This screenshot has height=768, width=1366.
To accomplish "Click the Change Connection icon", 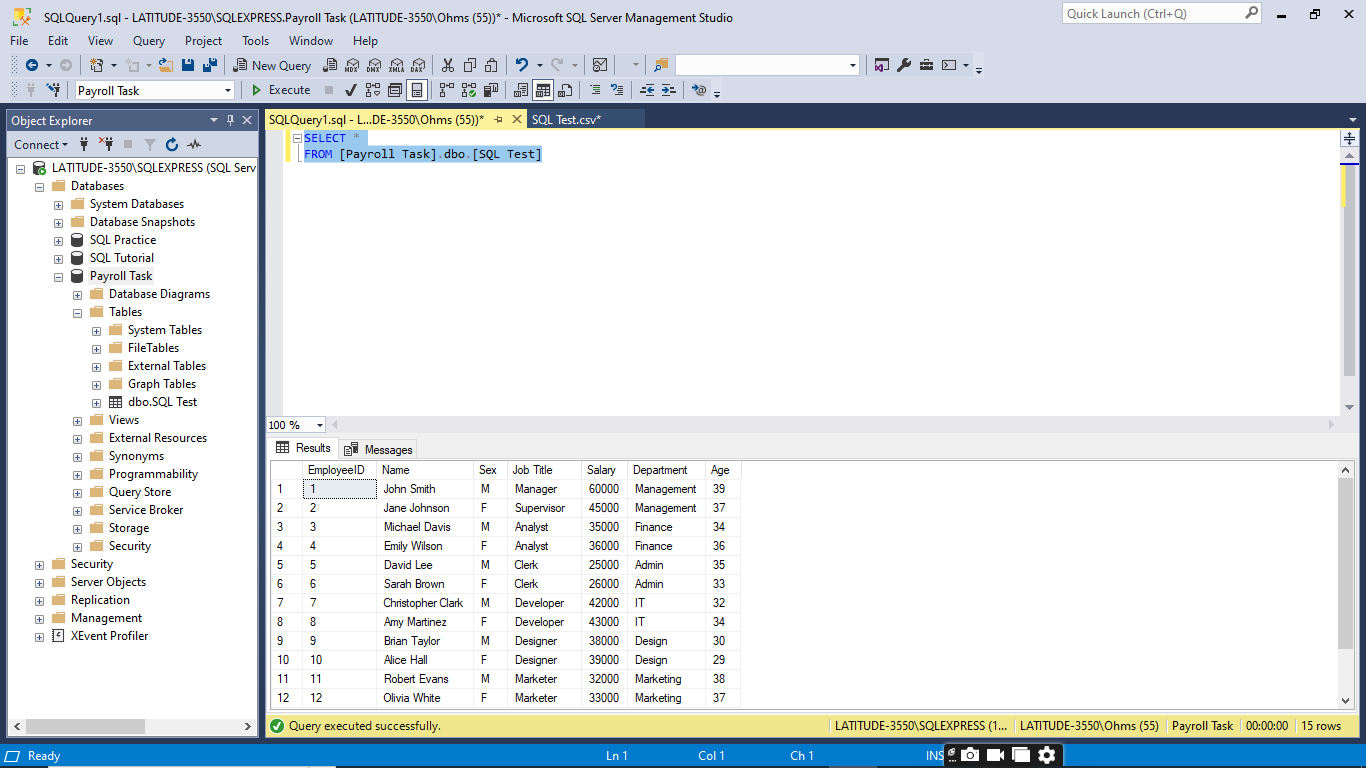I will (x=53, y=90).
